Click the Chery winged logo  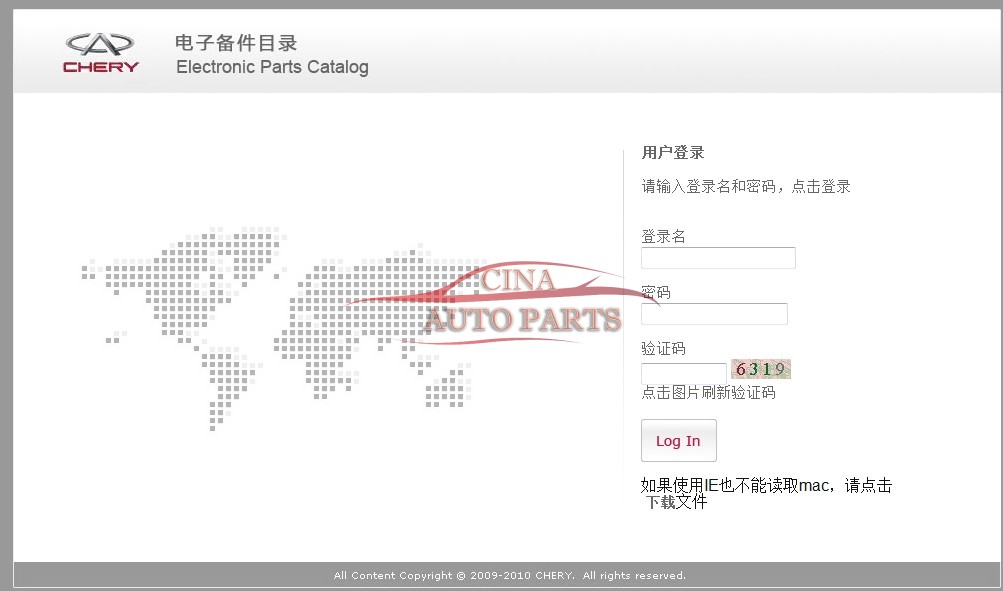coord(100,43)
